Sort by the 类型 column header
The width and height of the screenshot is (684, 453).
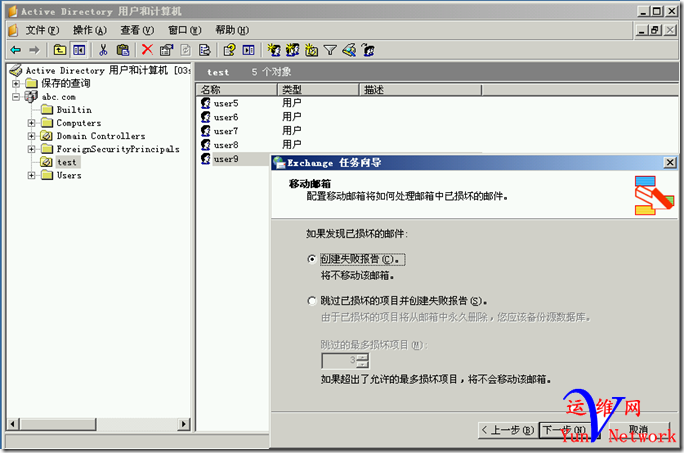[318, 90]
